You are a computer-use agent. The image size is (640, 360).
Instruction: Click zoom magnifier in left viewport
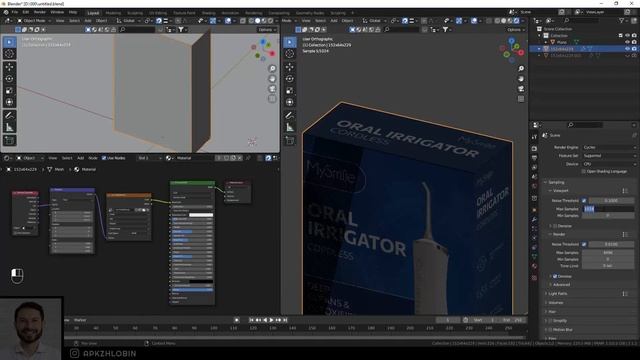(x=272, y=69)
